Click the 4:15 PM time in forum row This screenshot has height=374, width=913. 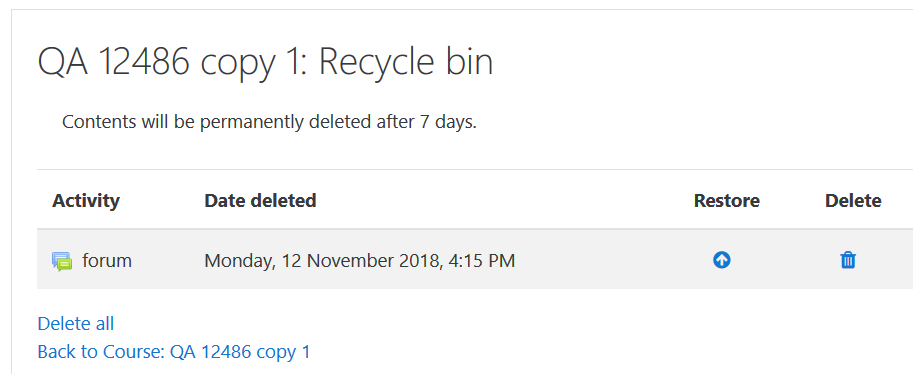pos(482,260)
